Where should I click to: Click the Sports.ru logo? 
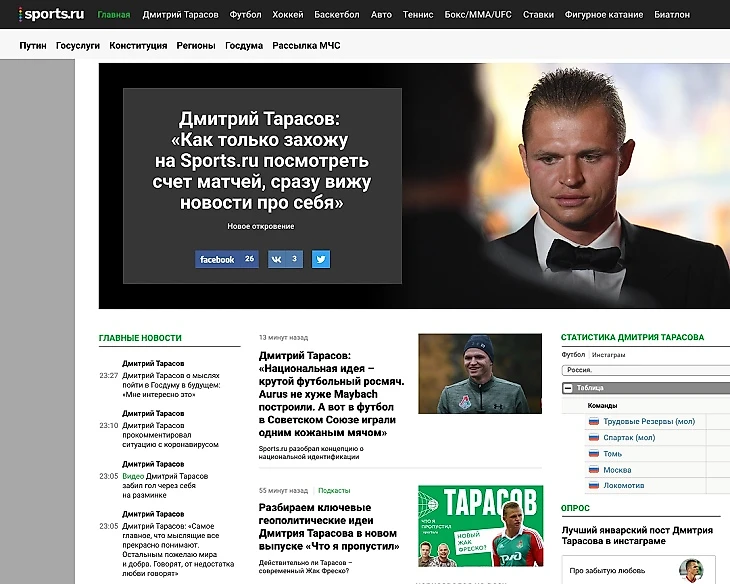click(52, 14)
